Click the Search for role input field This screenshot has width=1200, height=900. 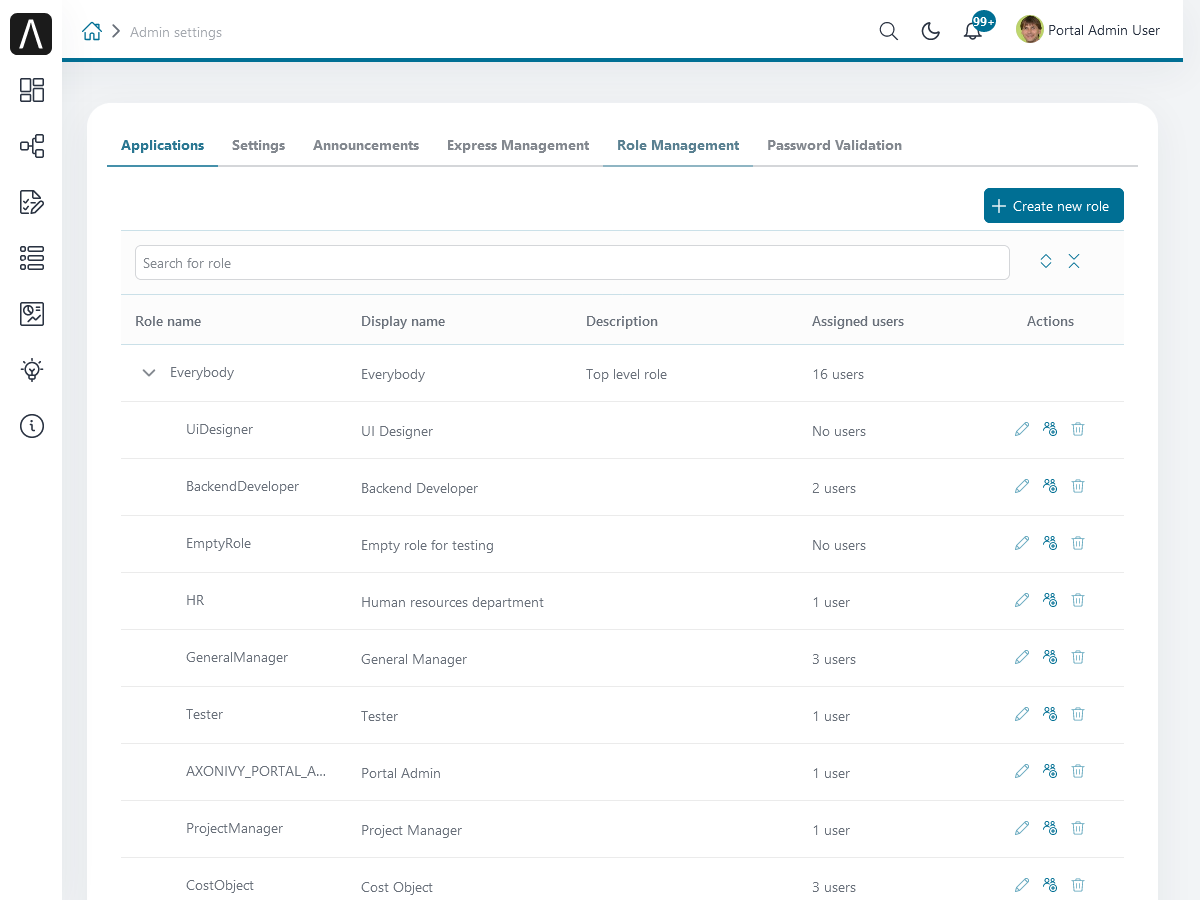(572, 263)
